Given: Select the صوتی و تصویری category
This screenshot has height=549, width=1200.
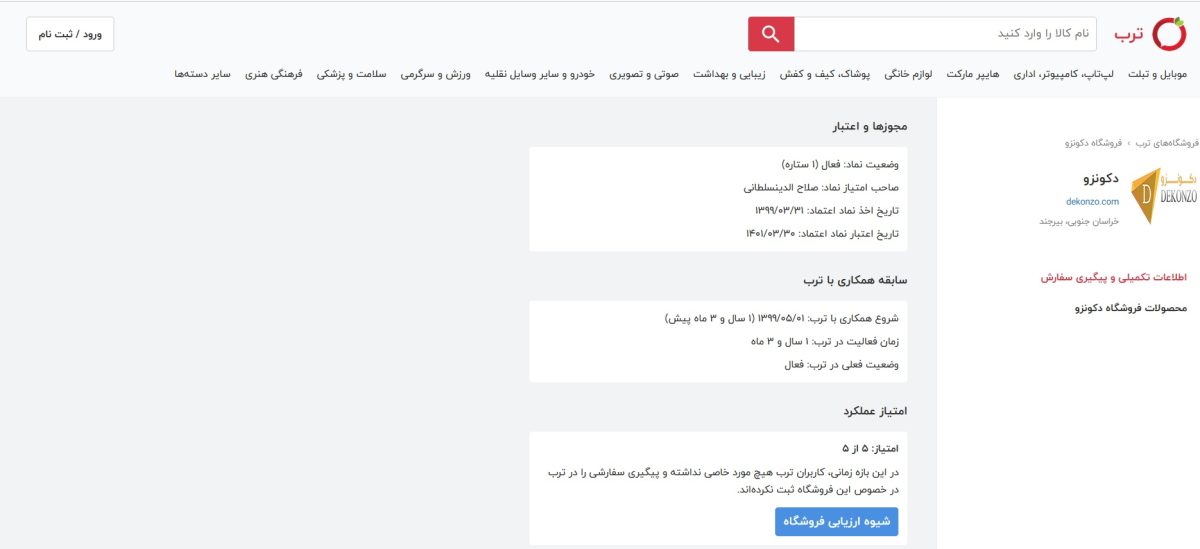Looking at the screenshot, I should click(651, 75).
